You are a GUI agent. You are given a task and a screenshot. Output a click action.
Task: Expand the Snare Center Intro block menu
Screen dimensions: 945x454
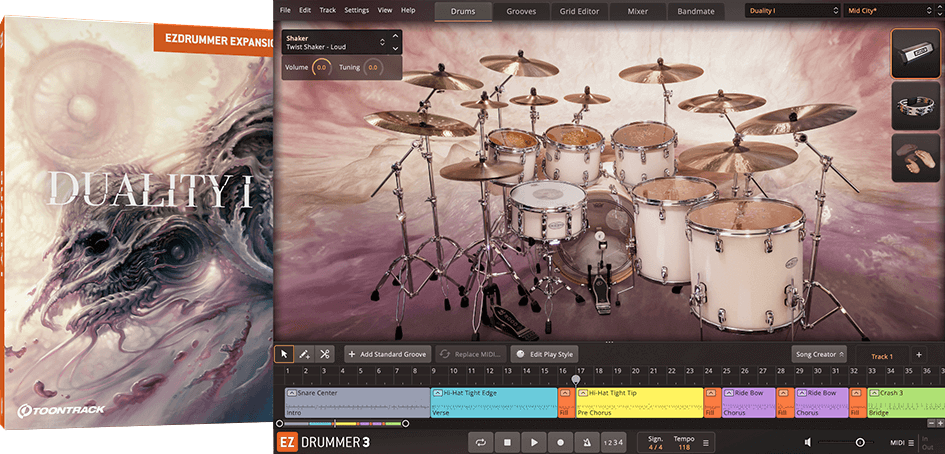(x=292, y=393)
